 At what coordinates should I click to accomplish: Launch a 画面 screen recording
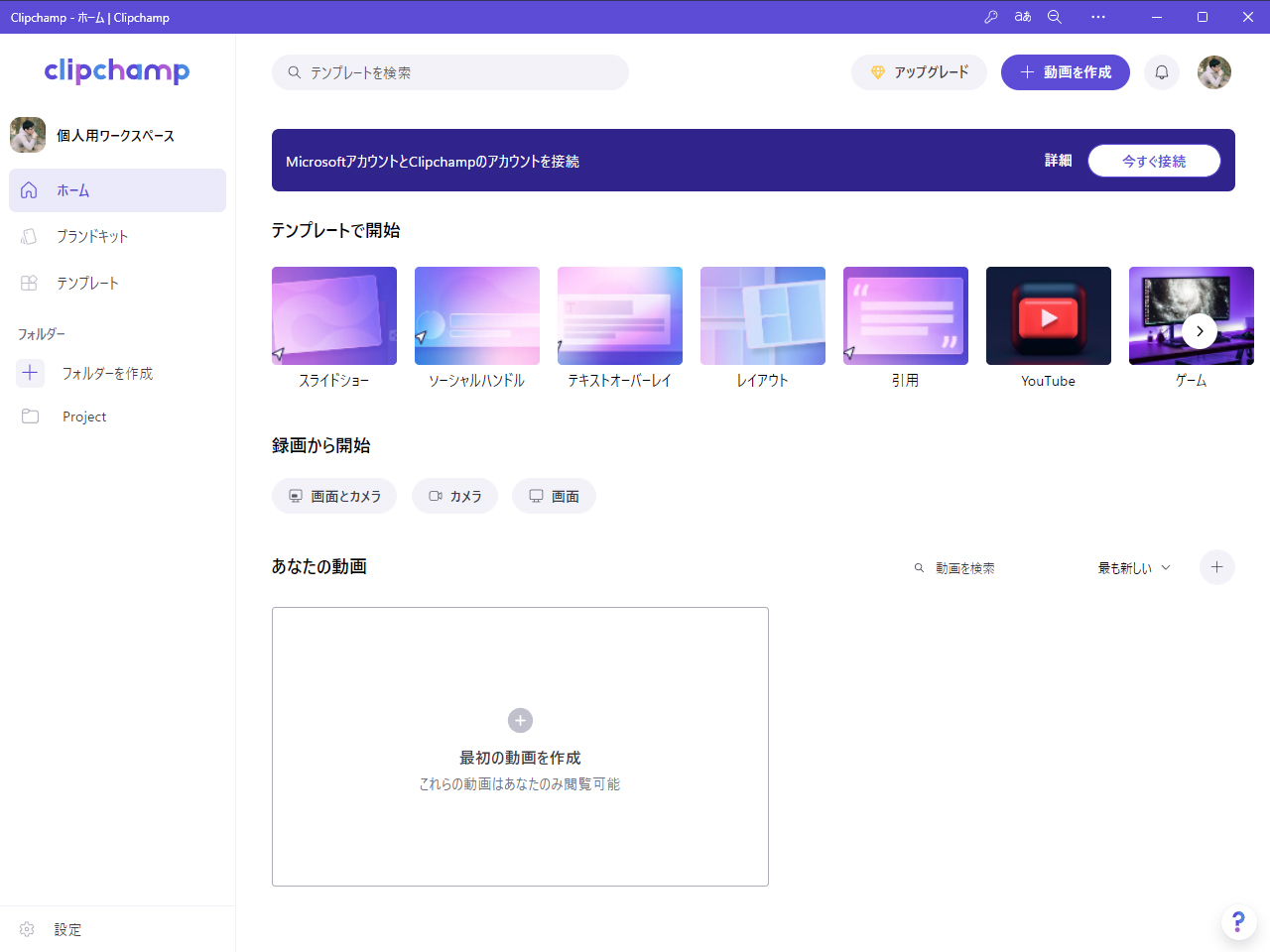click(x=554, y=496)
